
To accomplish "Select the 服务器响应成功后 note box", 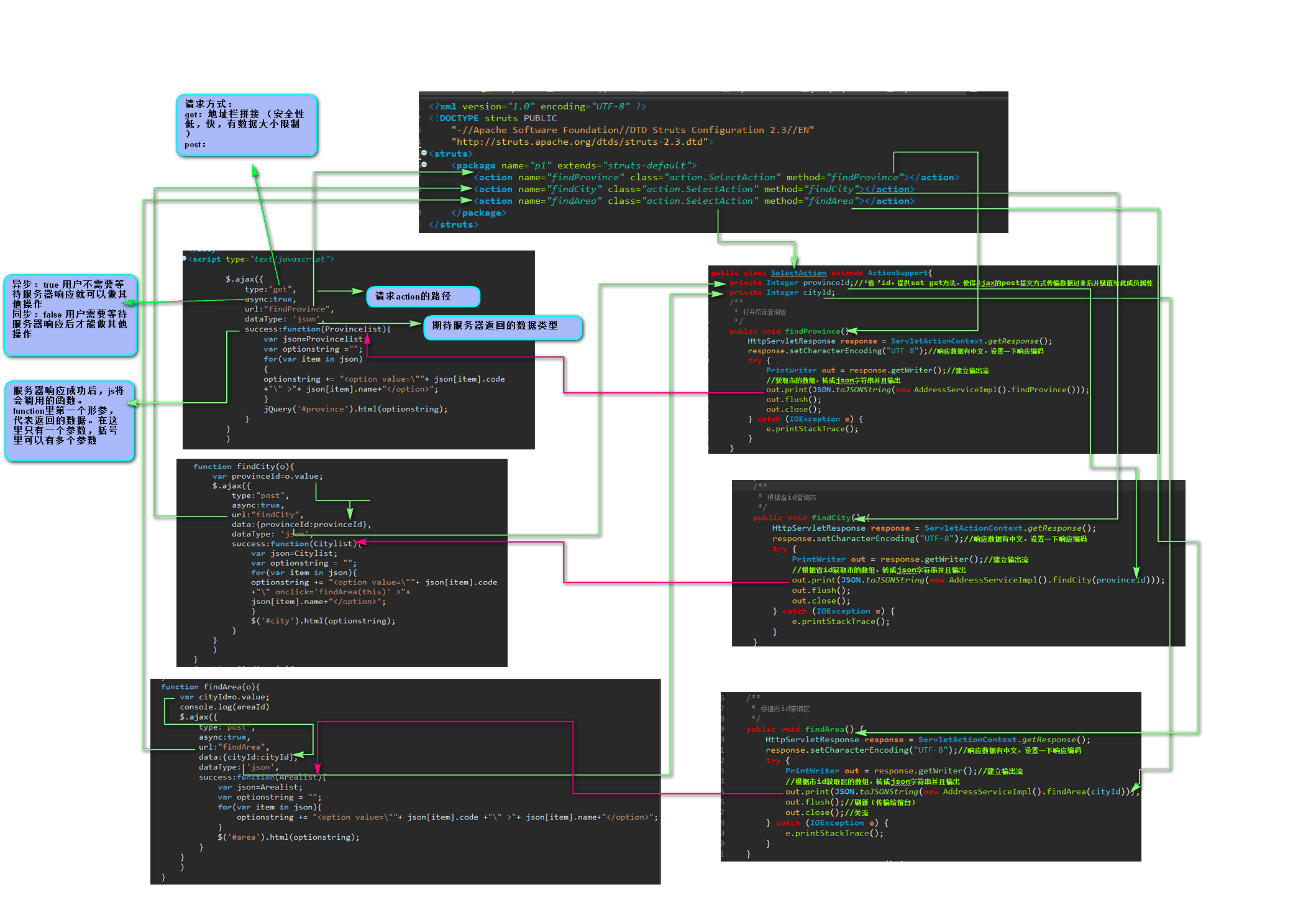I will (x=70, y=421).
